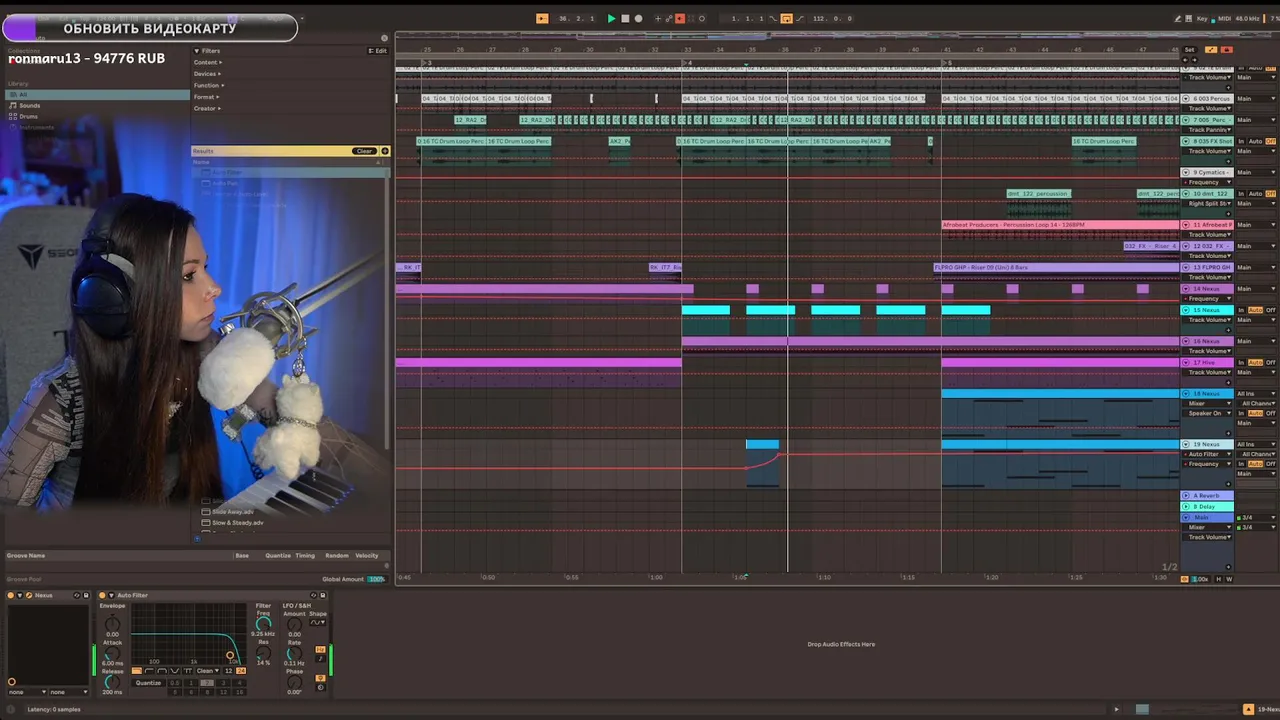Fold the 19 Nexus track
Screen dimensions: 1280x720
tap(1185, 444)
